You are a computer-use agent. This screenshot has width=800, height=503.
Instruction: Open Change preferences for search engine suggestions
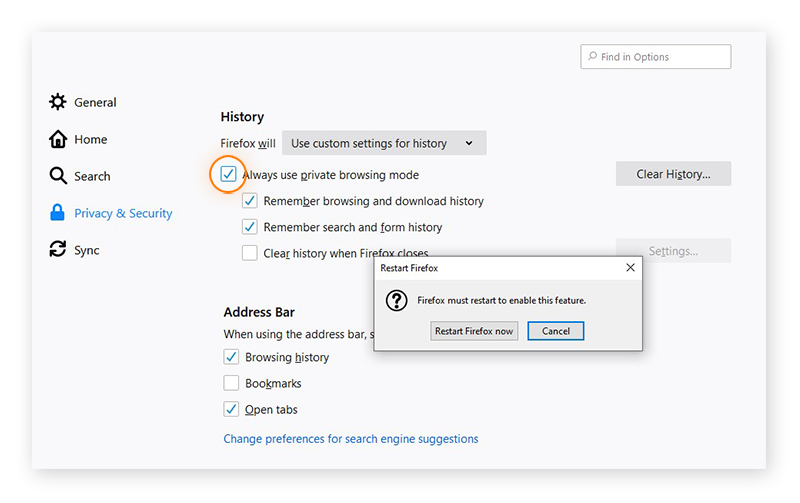[351, 439]
